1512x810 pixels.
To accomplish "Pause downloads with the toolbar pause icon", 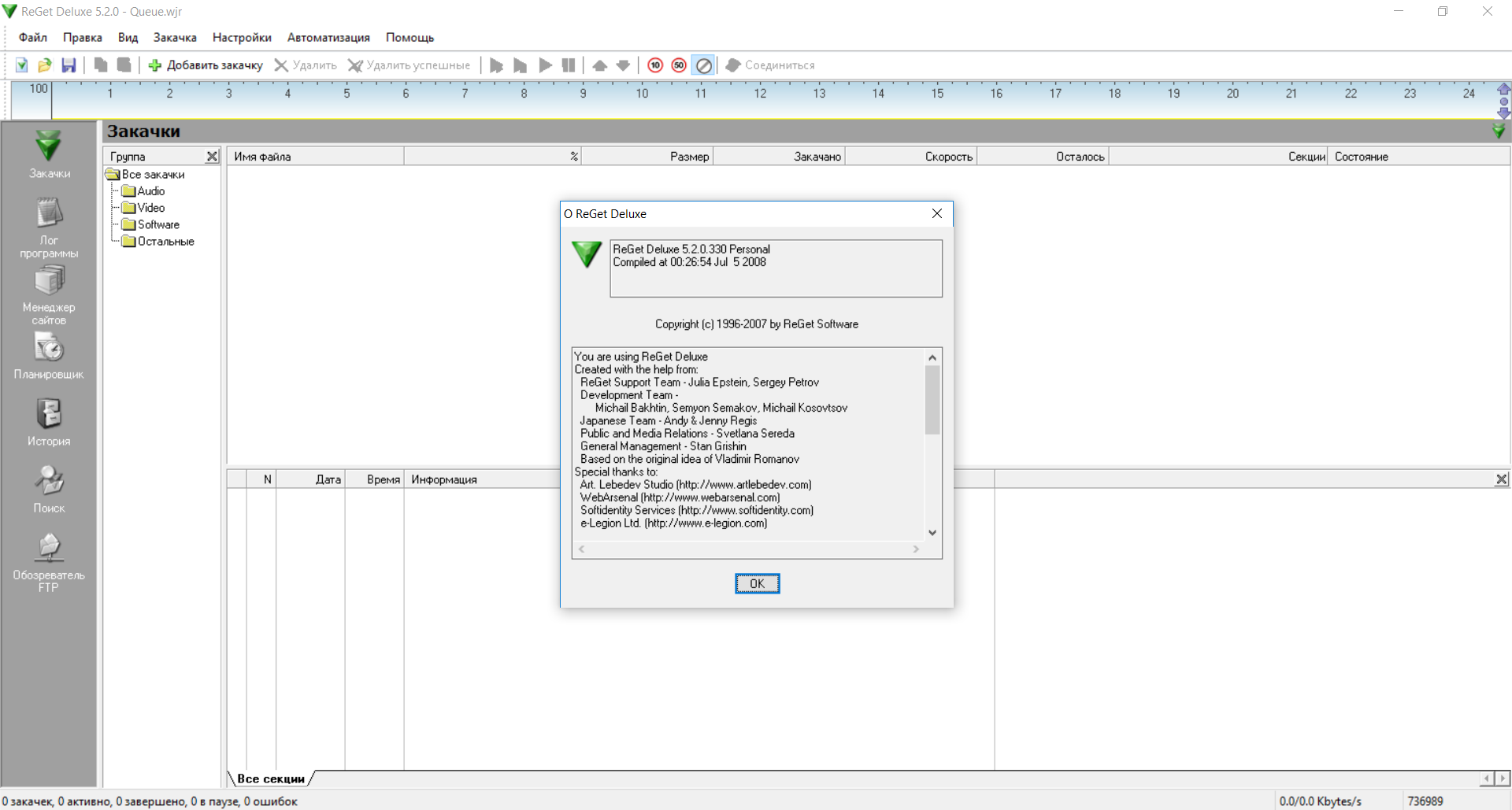I will click(569, 65).
